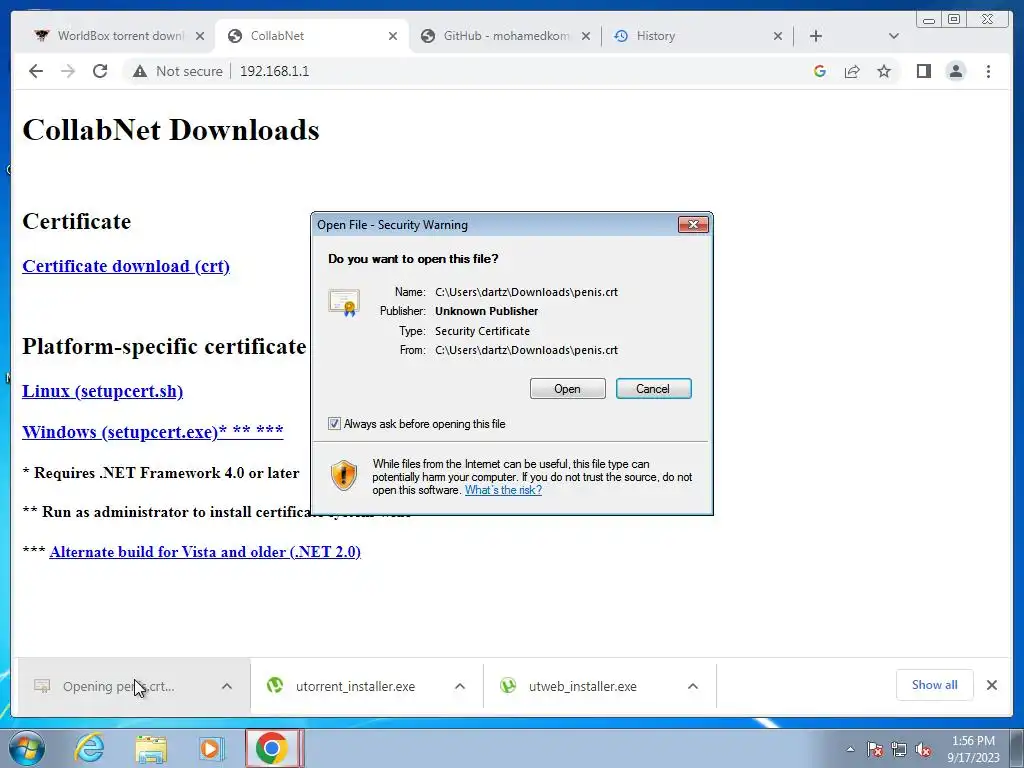1024x768 pixels.
Task: Open the network tray icon
Action: [899, 749]
